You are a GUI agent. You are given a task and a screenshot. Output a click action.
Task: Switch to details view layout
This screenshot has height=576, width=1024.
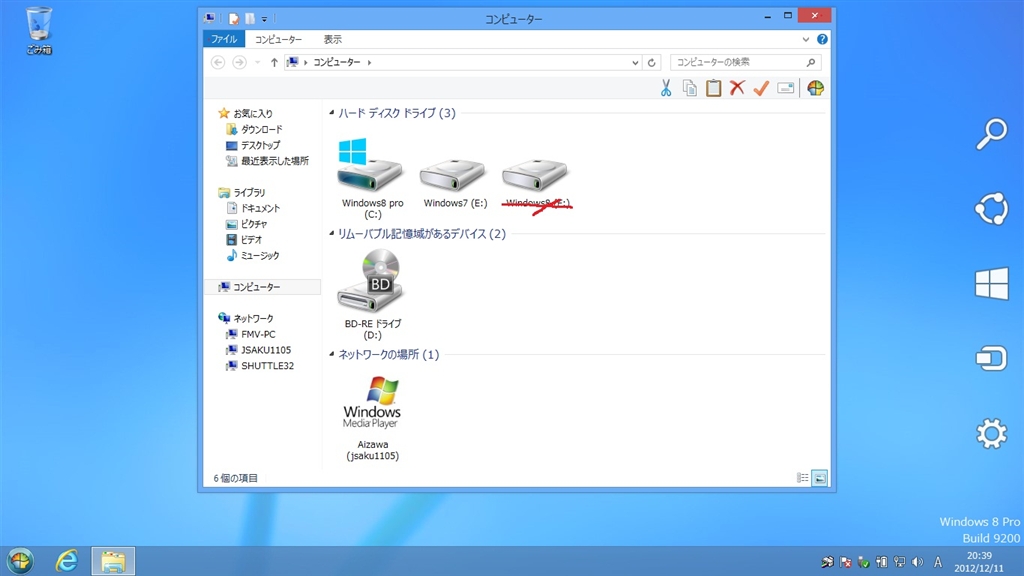(803, 478)
